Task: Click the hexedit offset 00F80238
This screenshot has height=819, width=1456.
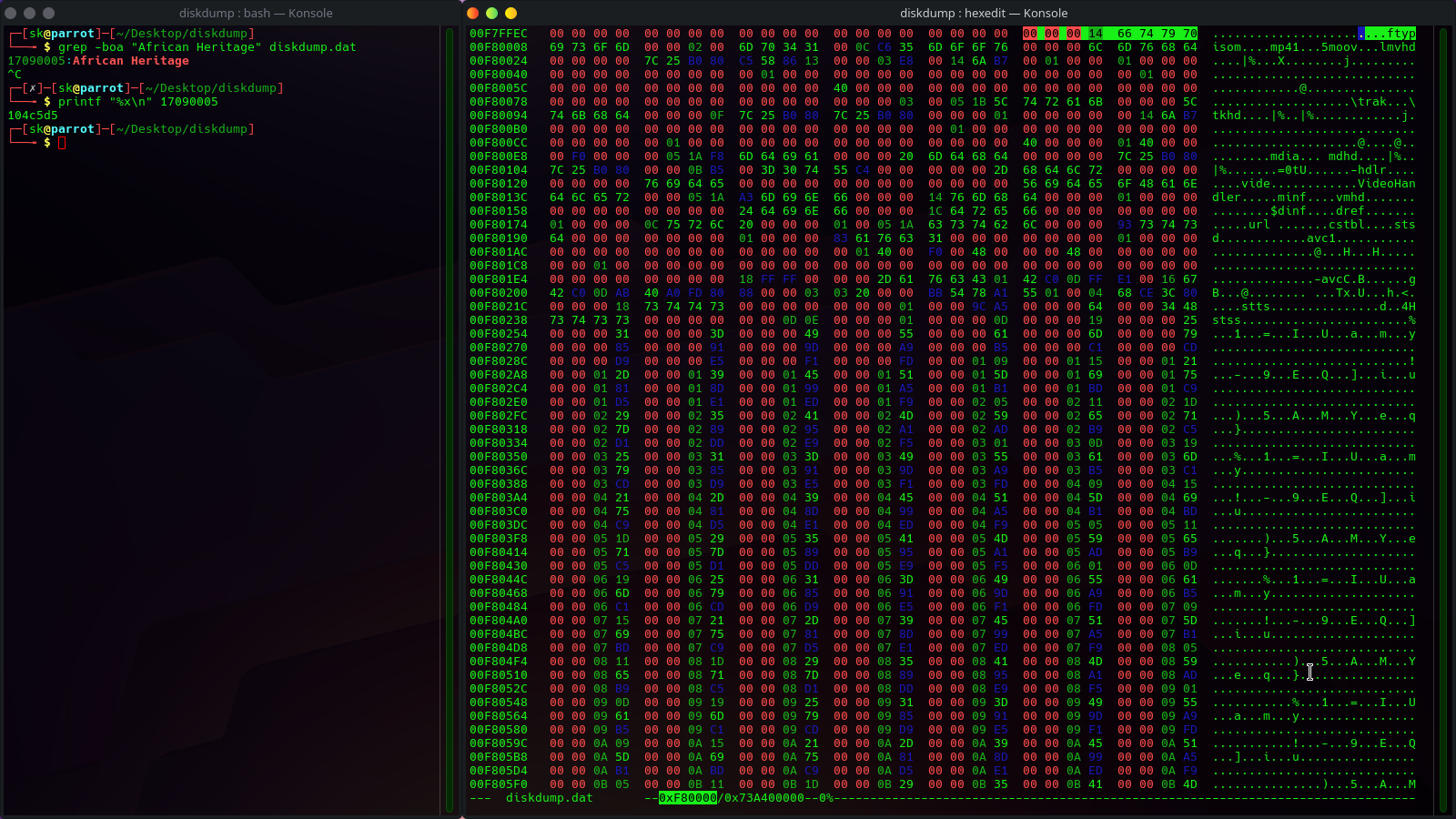Action: 499,320
